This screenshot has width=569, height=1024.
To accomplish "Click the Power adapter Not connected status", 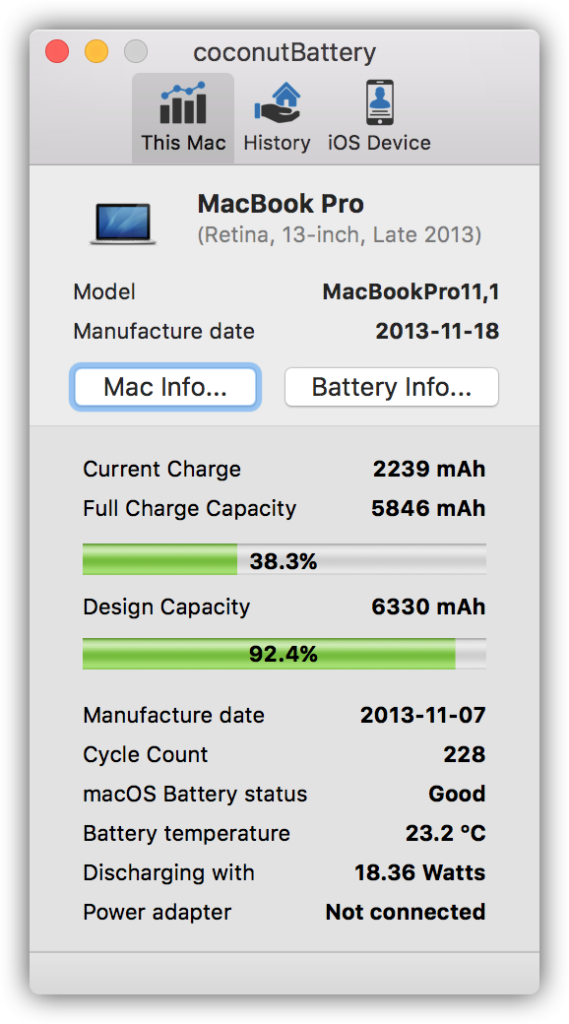I will (x=406, y=912).
